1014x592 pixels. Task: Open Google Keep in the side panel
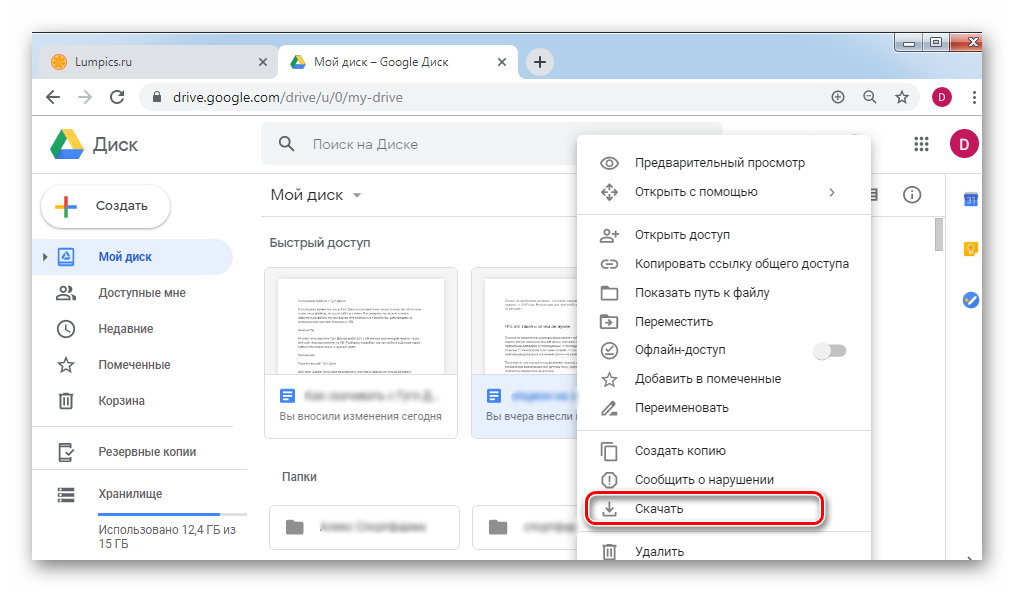(x=969, y=249)
